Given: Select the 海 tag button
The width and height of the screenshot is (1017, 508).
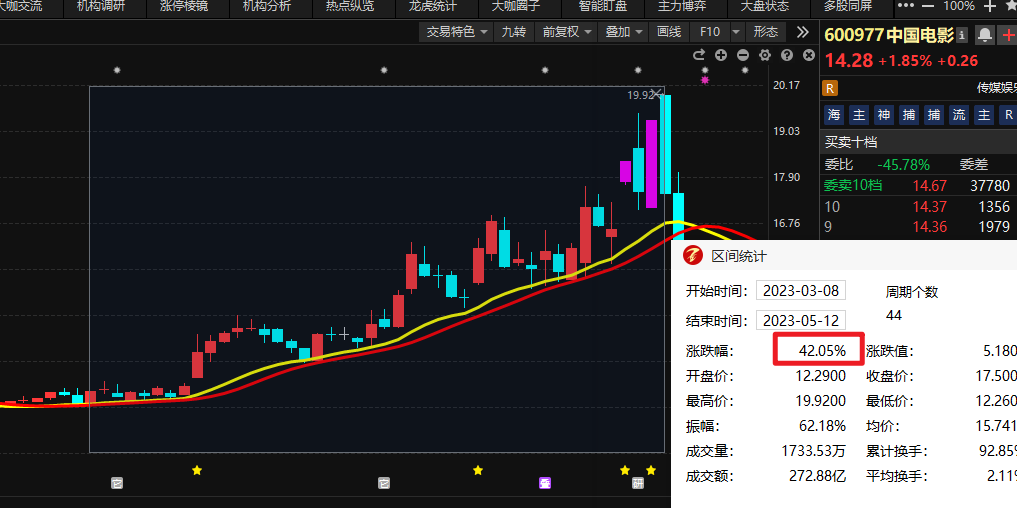Looking at the screenshot, I should tap(833, 115).
